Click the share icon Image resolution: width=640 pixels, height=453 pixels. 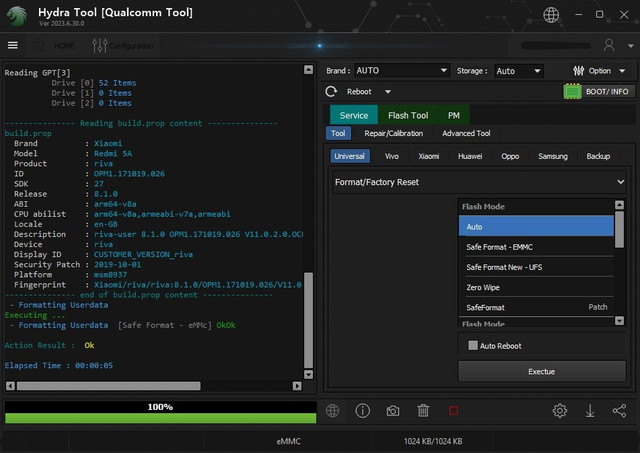pyautogui.click(x=619, y=411)
